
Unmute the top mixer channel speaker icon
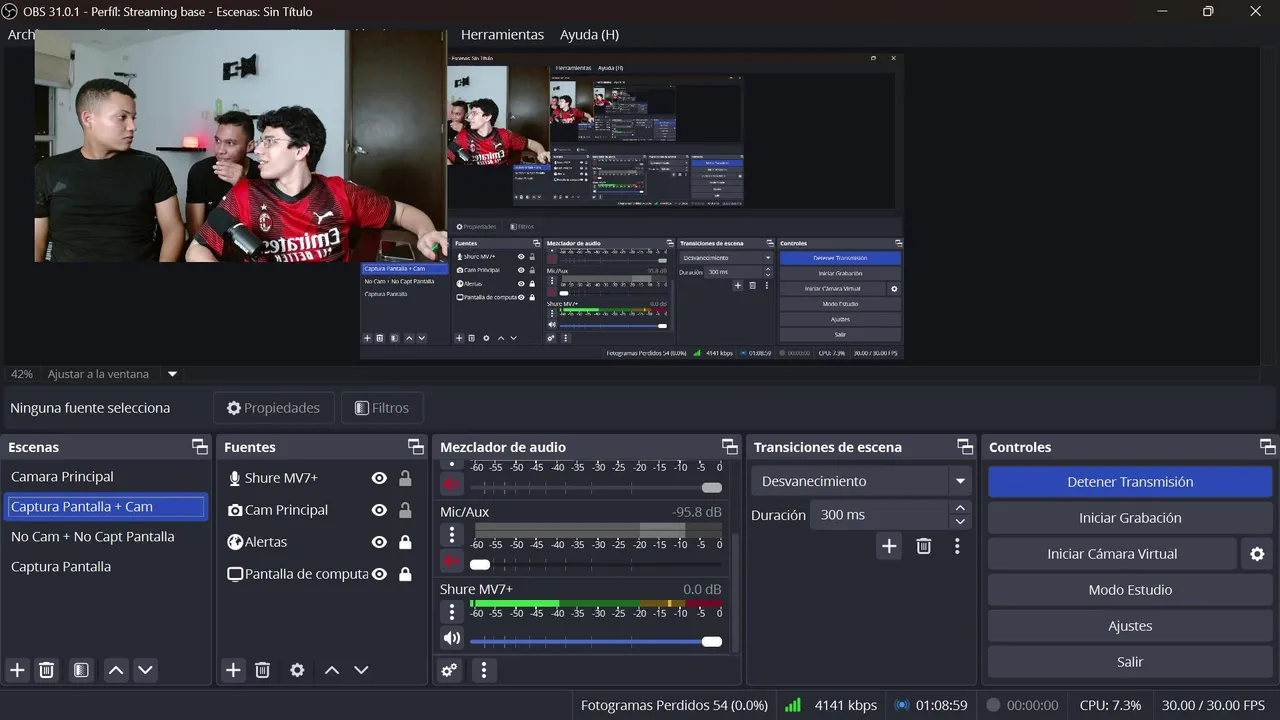pos(452,485)
